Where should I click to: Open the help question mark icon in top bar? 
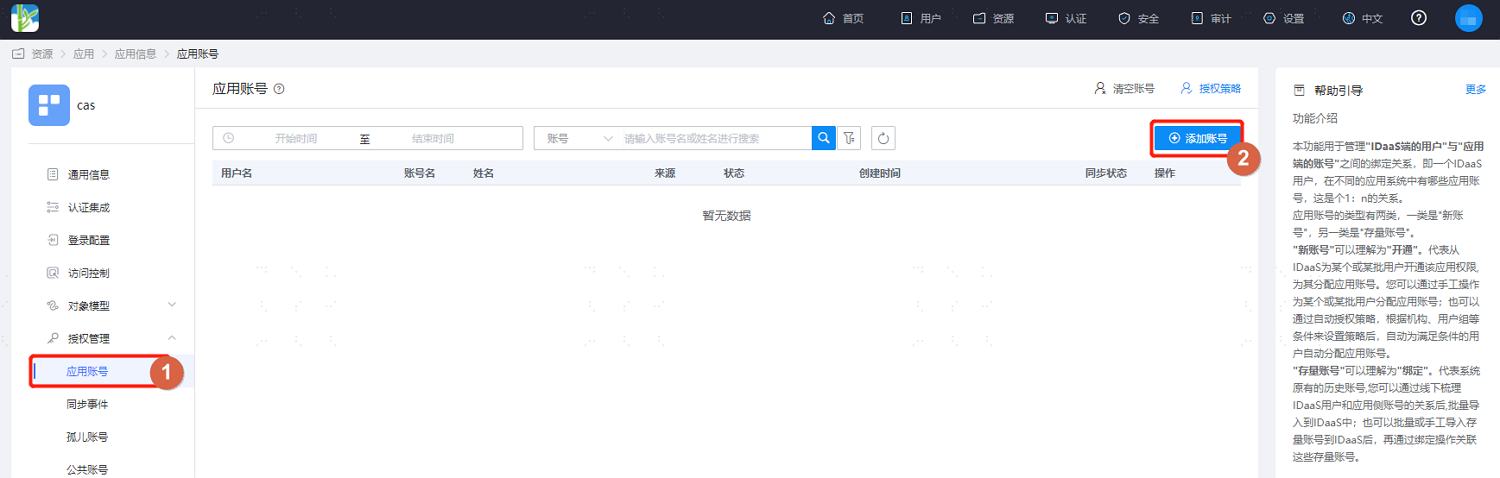[x=1418, y=18]
